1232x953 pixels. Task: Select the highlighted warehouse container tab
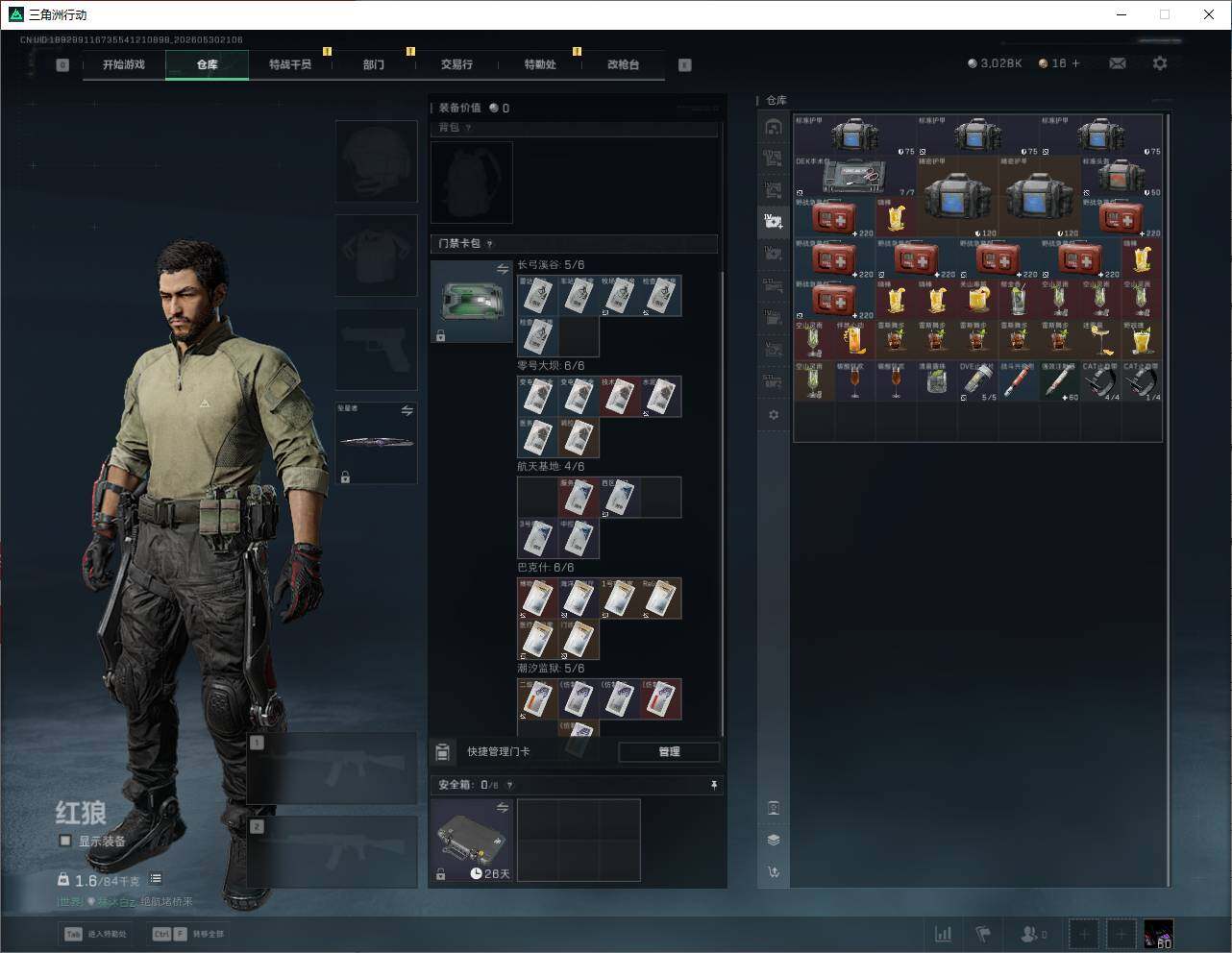point(774,221)
